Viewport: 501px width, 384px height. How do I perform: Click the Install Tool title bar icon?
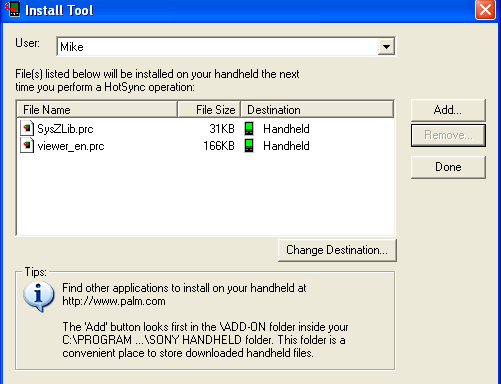tap(13, 9)
